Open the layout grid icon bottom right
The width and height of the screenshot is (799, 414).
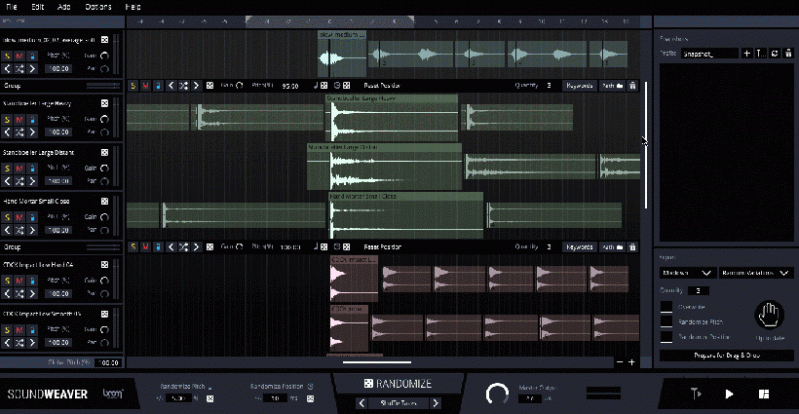(x=763, y=394)
